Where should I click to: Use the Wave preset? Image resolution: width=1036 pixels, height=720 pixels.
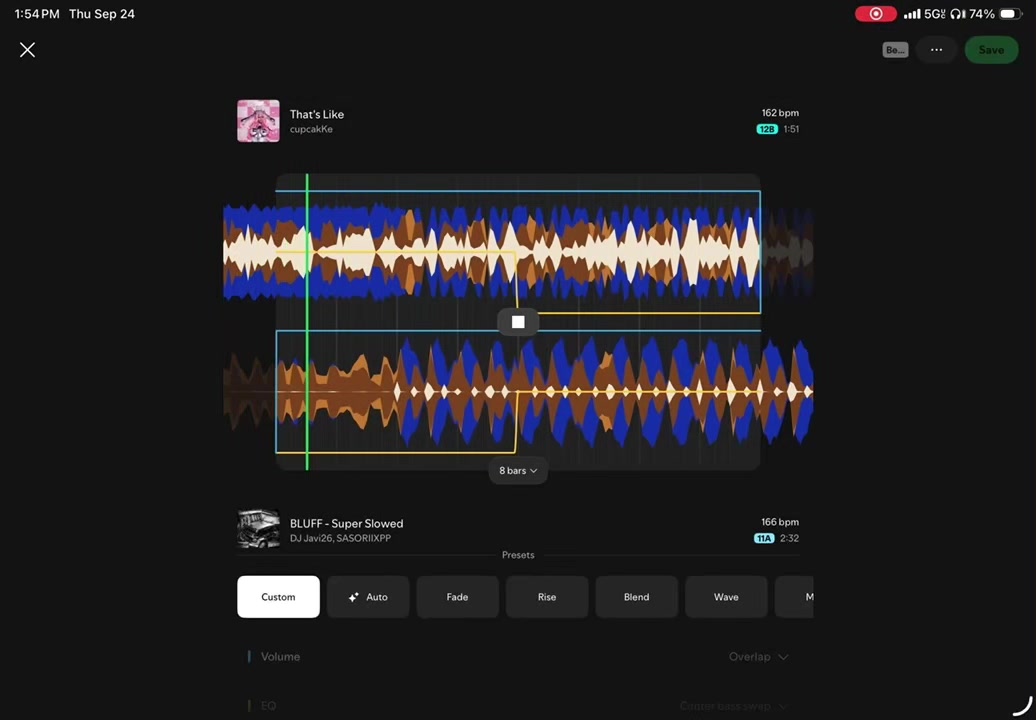click(726, 596)
